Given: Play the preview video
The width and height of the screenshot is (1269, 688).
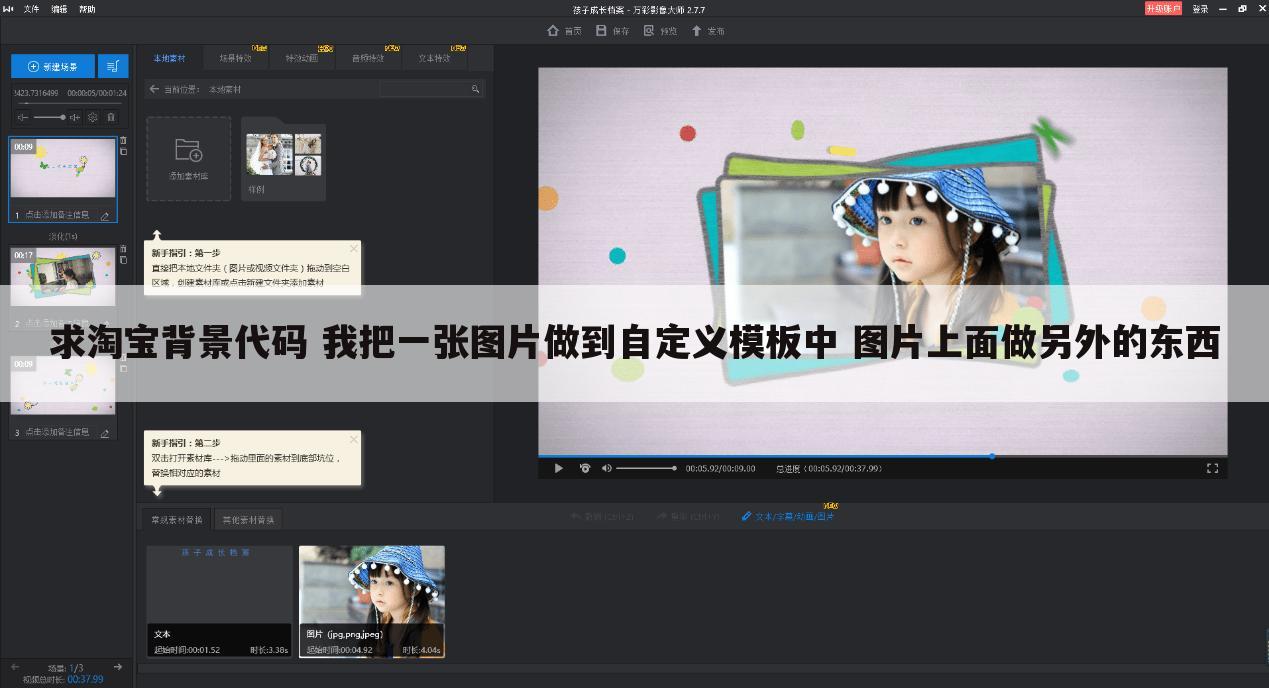Looking at the screenshot, I should pos(559,468).
